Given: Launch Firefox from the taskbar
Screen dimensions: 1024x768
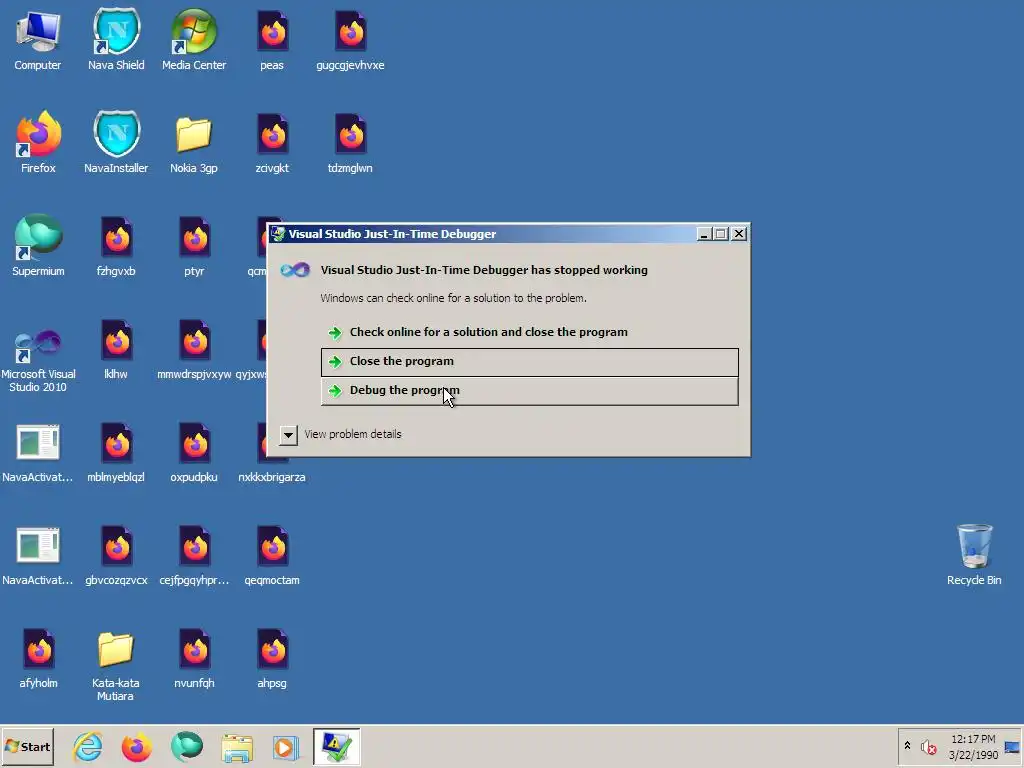Looking at the screenshot, I should [137, 747].
